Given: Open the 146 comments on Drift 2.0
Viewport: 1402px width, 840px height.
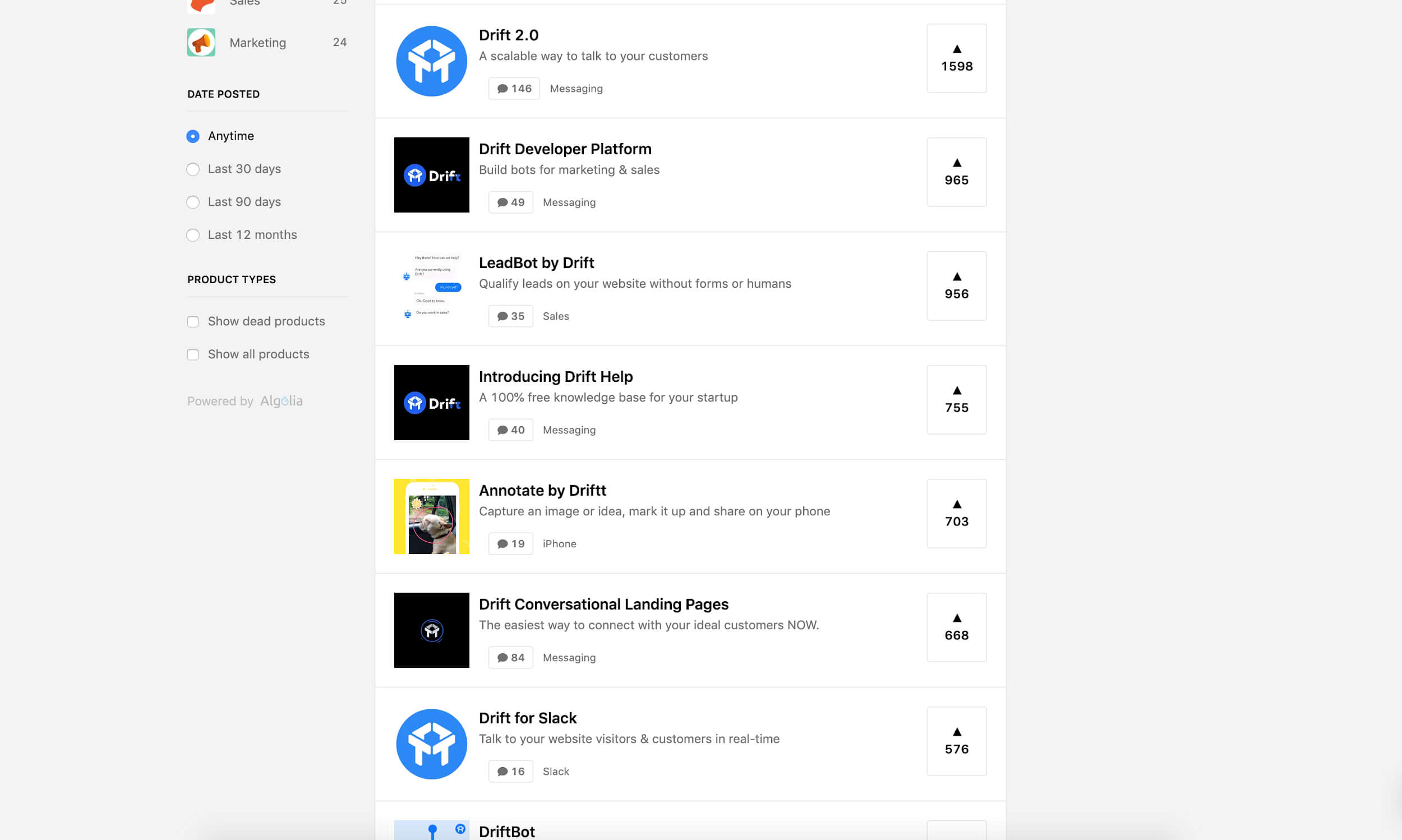Looking at the screenshot, I should 514,88.
